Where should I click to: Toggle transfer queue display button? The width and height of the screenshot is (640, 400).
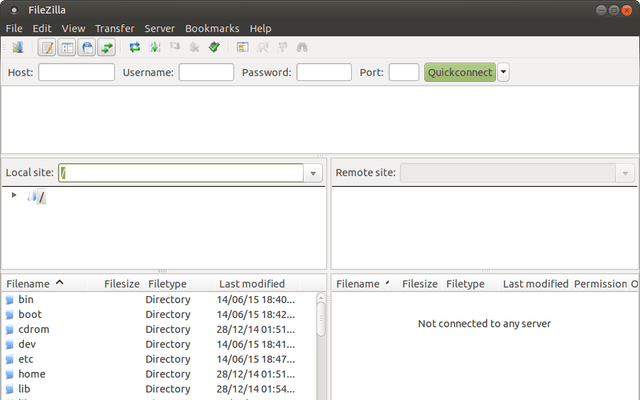(x=107, y=47)
